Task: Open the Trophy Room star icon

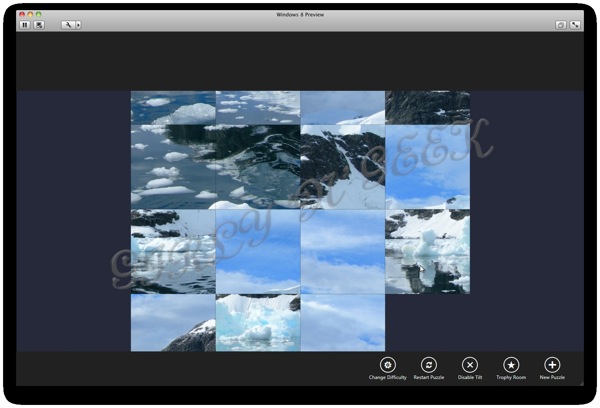Action: tap(511, 365)
